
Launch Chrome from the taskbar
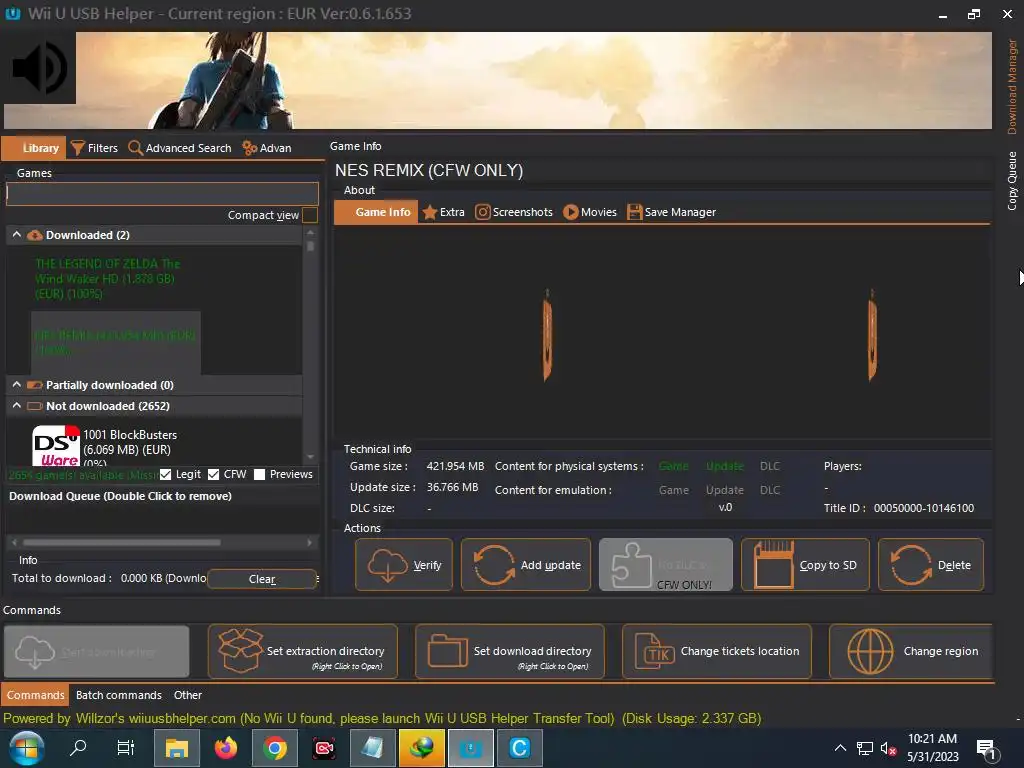pos(275,748)
